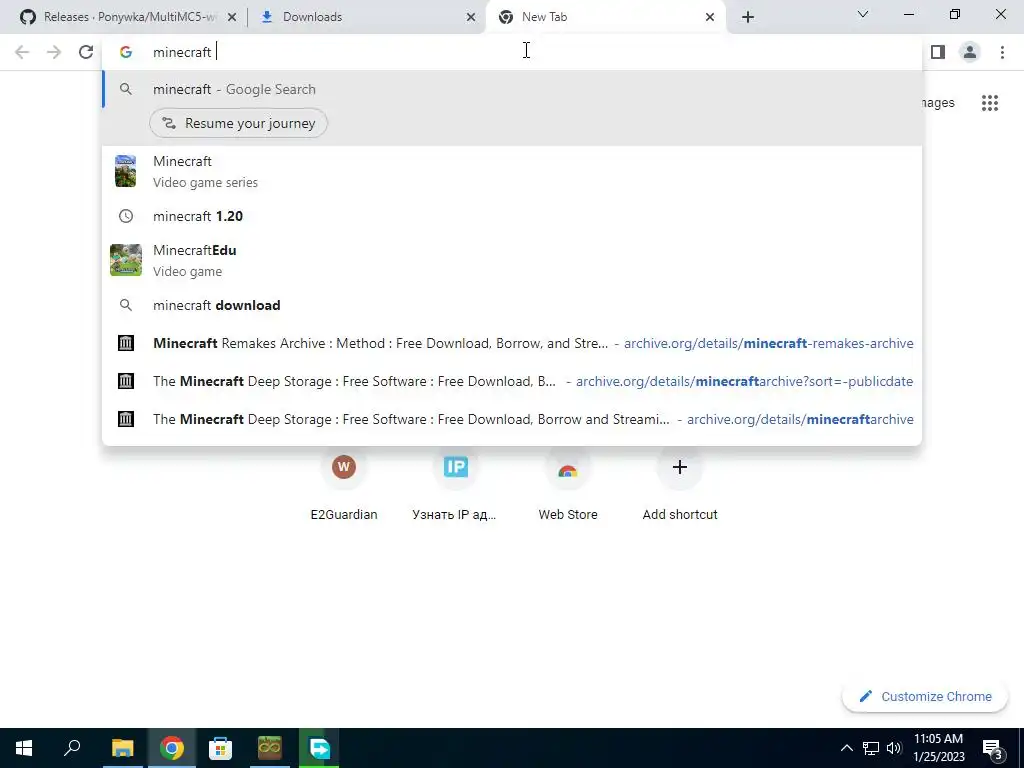Click the forward navigation arrow
Viewport: 1024px width, 768px height.
click(54, 52)
